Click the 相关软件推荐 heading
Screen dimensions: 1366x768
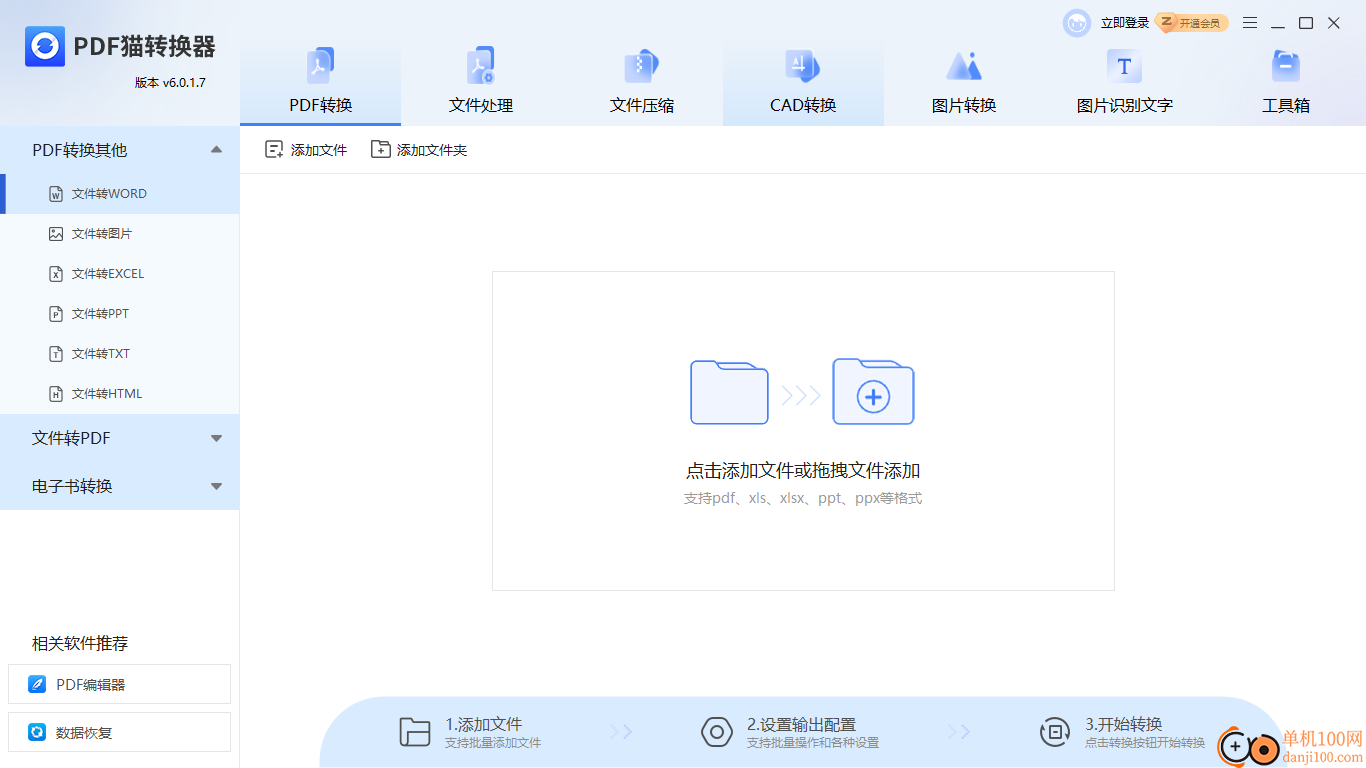(80, 643)
